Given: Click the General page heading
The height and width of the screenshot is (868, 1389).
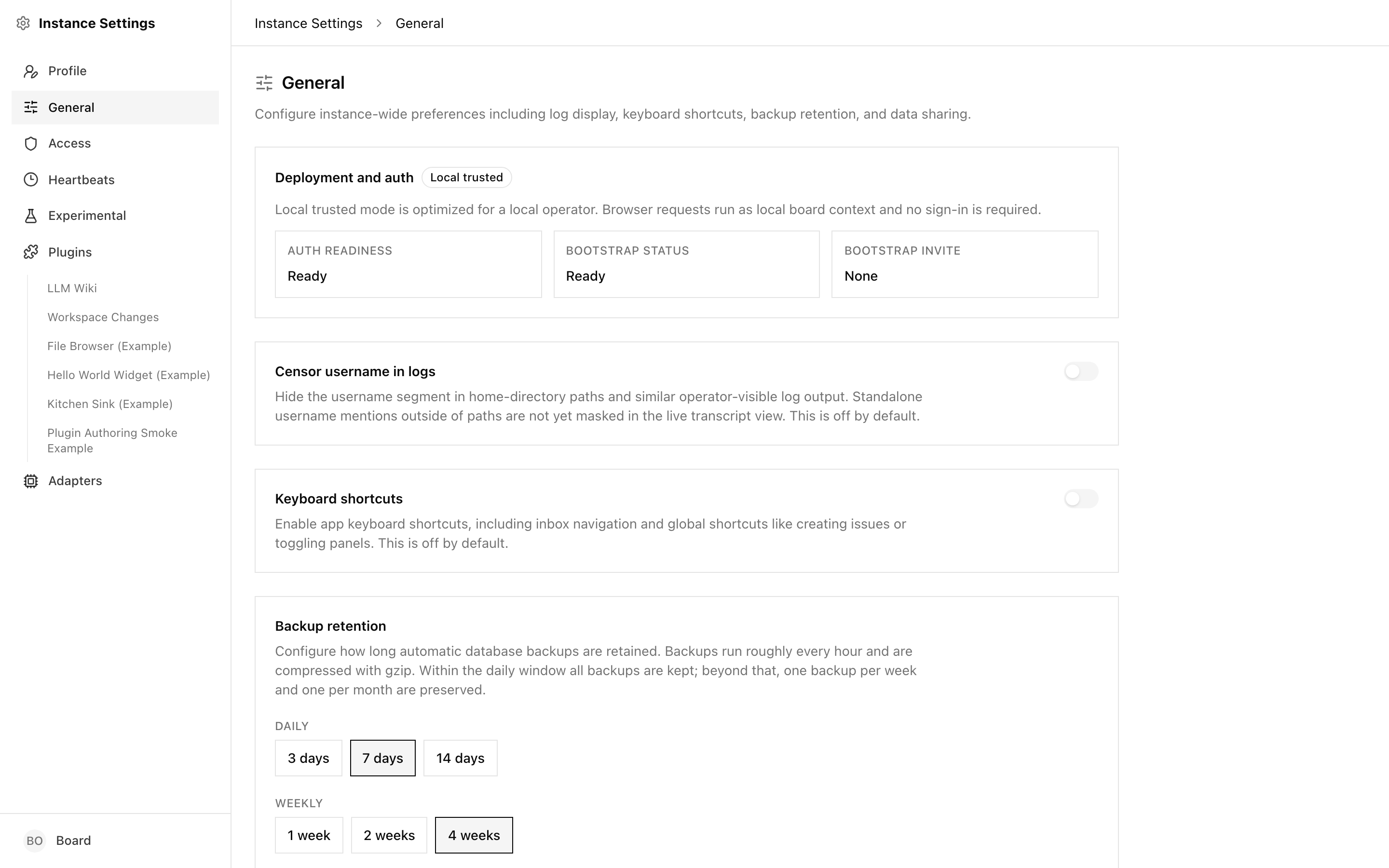Looking at the screenshot, I should pos(313,82).
